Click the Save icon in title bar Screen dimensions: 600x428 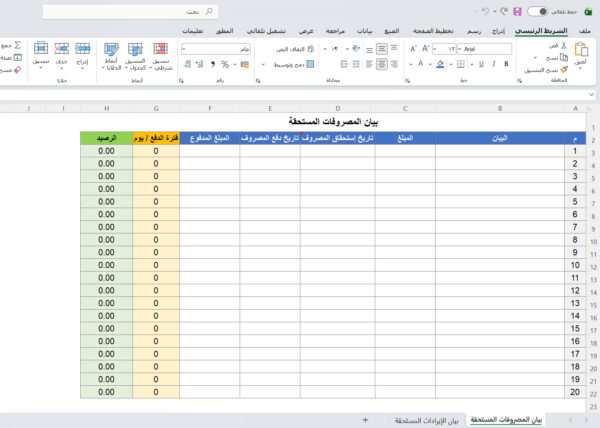[x=518, y=12]
